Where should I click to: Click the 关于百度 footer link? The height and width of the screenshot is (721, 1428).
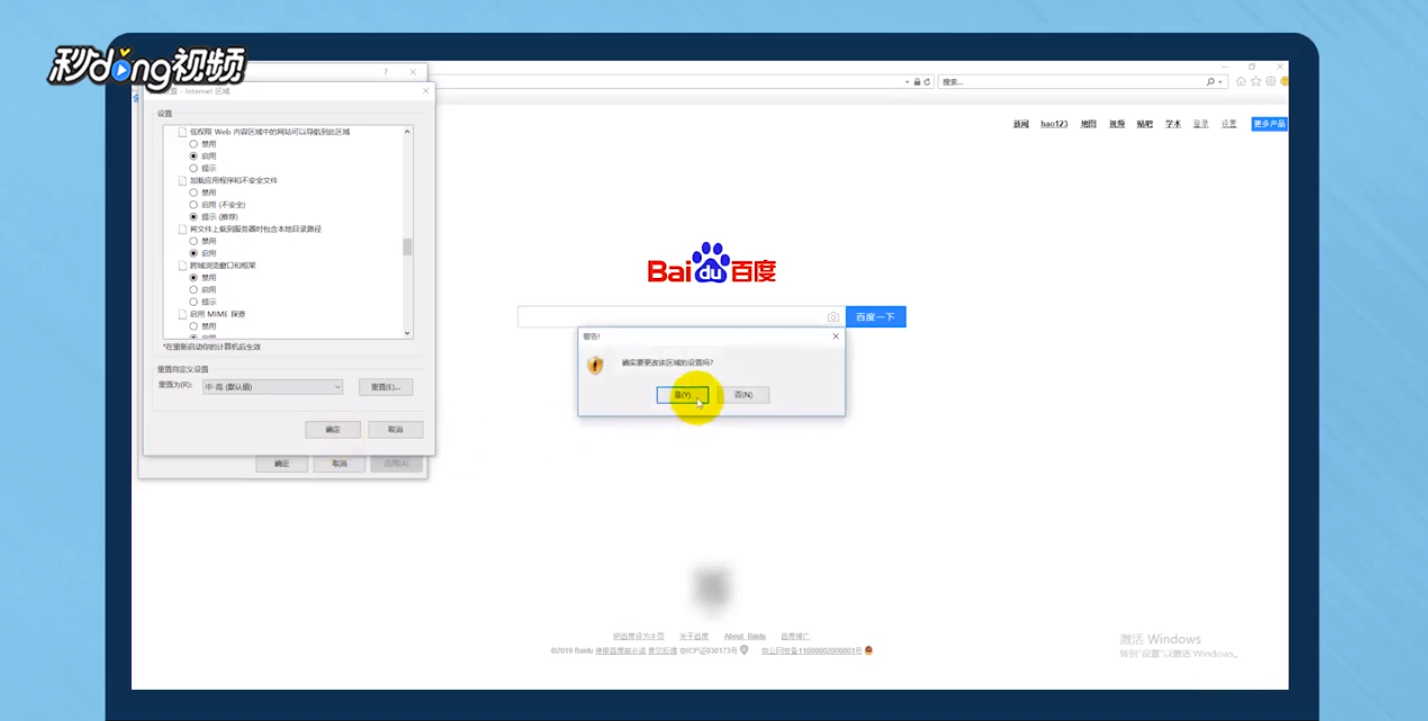coord(694,636)
